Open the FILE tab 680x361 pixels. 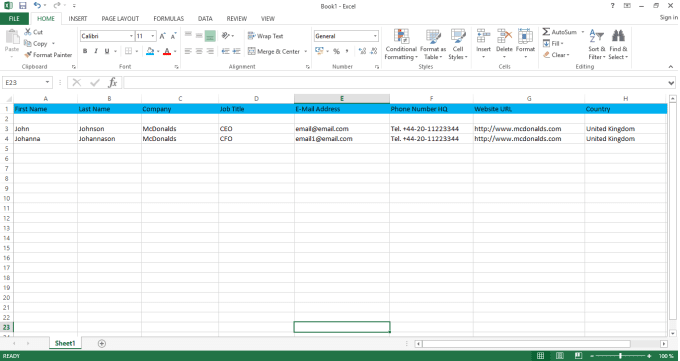tap(14, 19)
